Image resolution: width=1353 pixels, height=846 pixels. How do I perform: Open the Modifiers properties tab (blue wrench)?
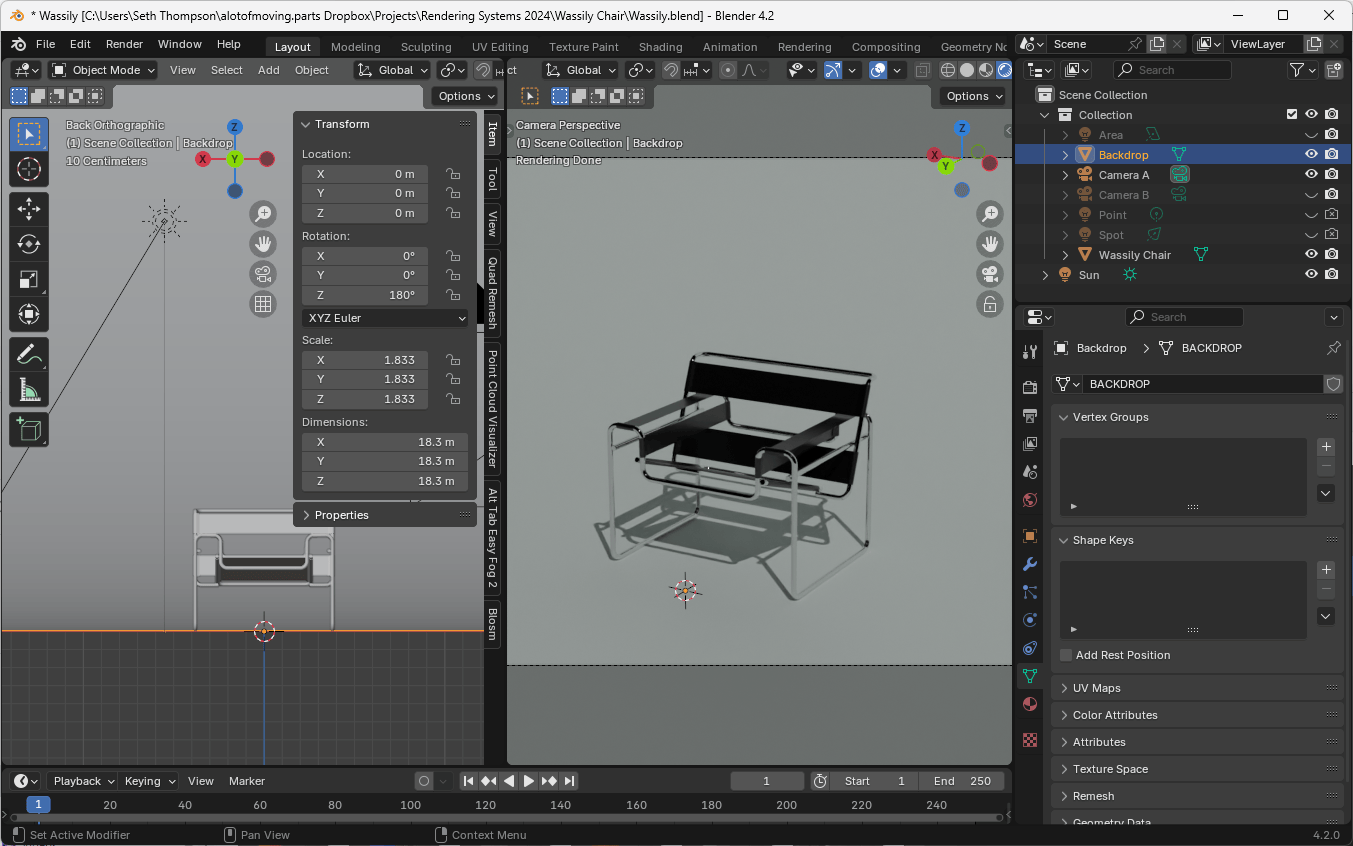pos(1030,564)
